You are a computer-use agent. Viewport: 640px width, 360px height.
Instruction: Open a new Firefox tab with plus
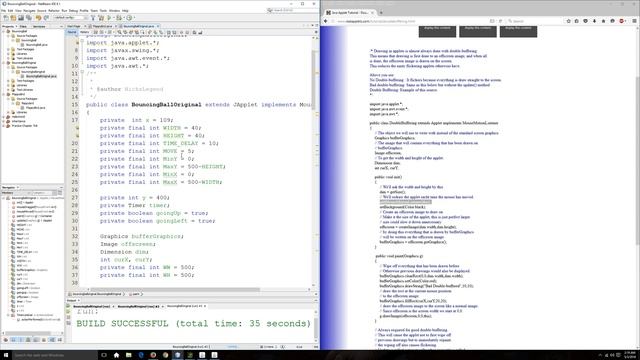pyautogui.click(x=381, y=13)
